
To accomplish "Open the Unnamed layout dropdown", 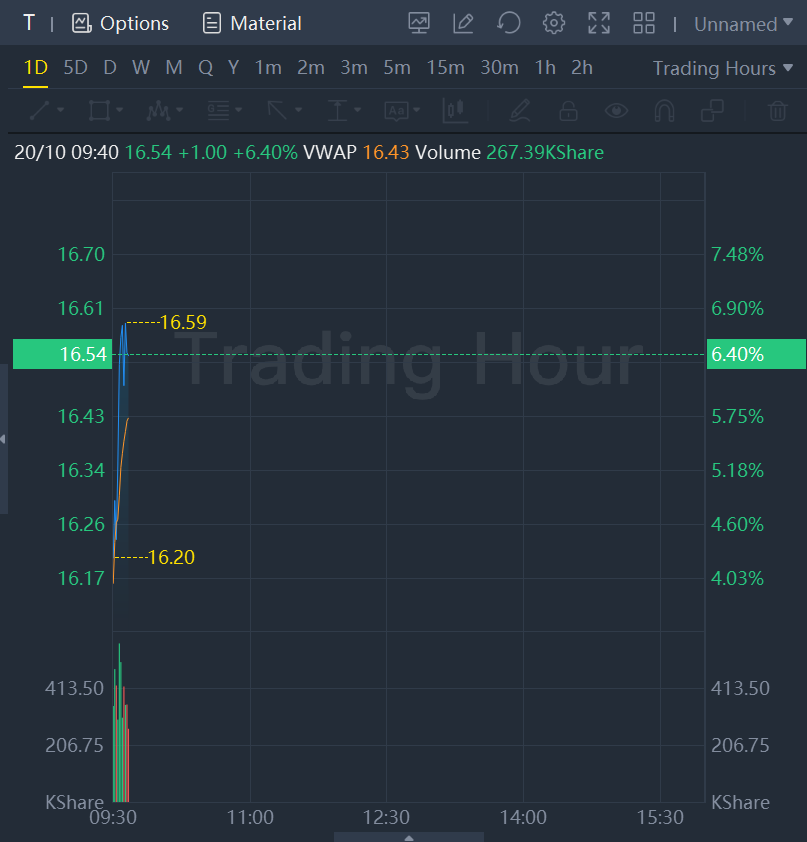I will 744,24.
